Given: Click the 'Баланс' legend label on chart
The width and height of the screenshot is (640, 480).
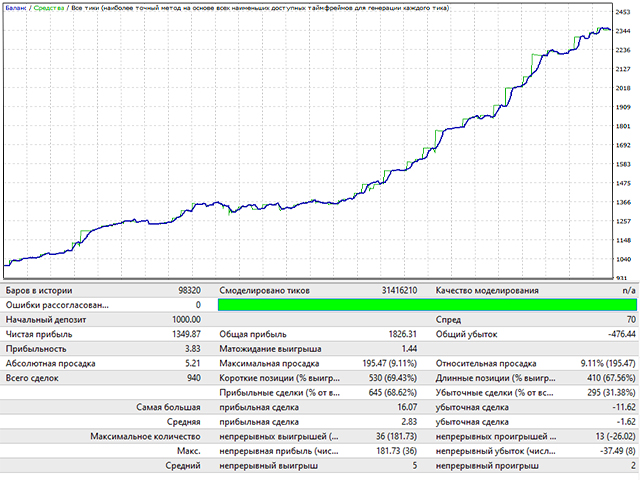Looking at the screenshot, I should pos(16,8).
